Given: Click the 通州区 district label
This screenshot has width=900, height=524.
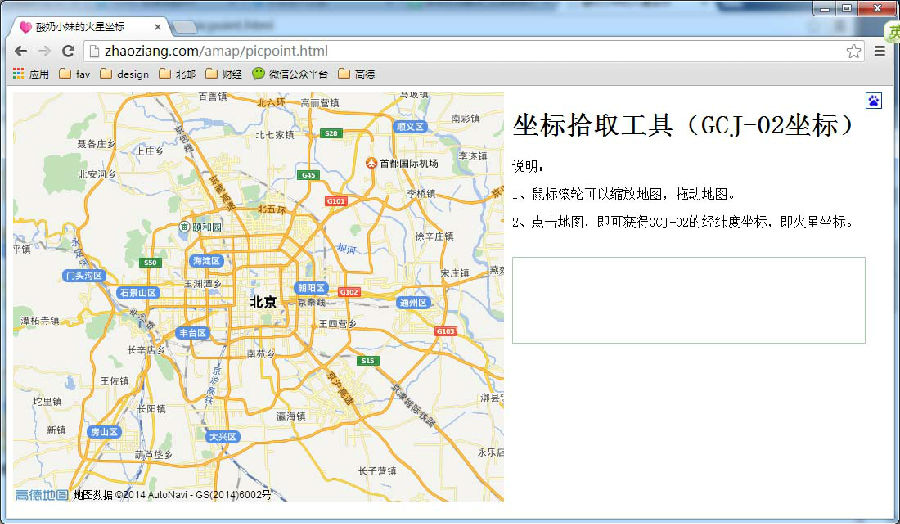Looking at the screenshot, I should click(413, 302).
